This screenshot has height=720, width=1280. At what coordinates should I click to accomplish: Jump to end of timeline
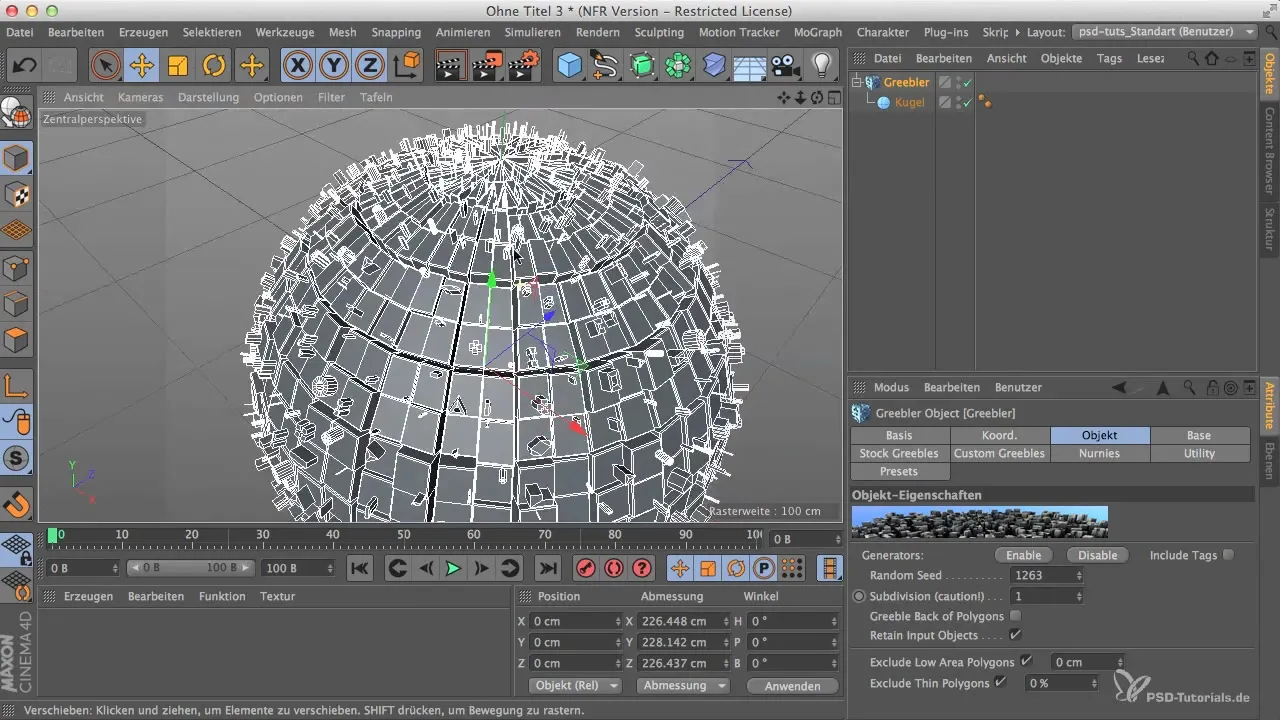[547, 568]
